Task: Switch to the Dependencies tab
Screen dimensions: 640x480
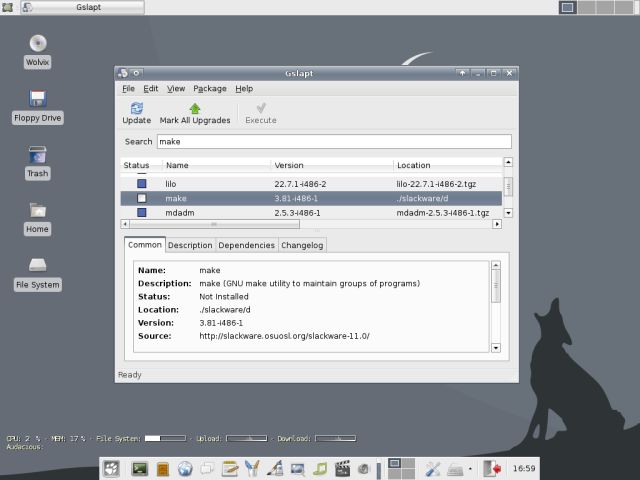Action: [x=246, y=245]
